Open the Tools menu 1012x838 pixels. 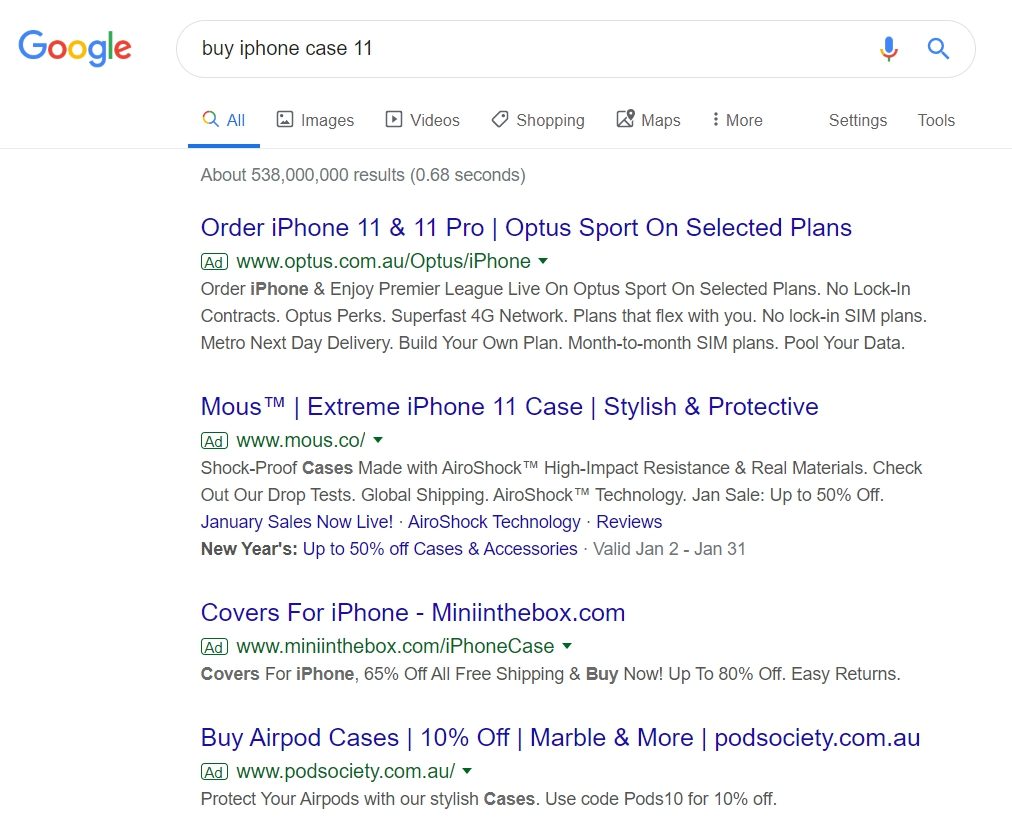(936, 120)
